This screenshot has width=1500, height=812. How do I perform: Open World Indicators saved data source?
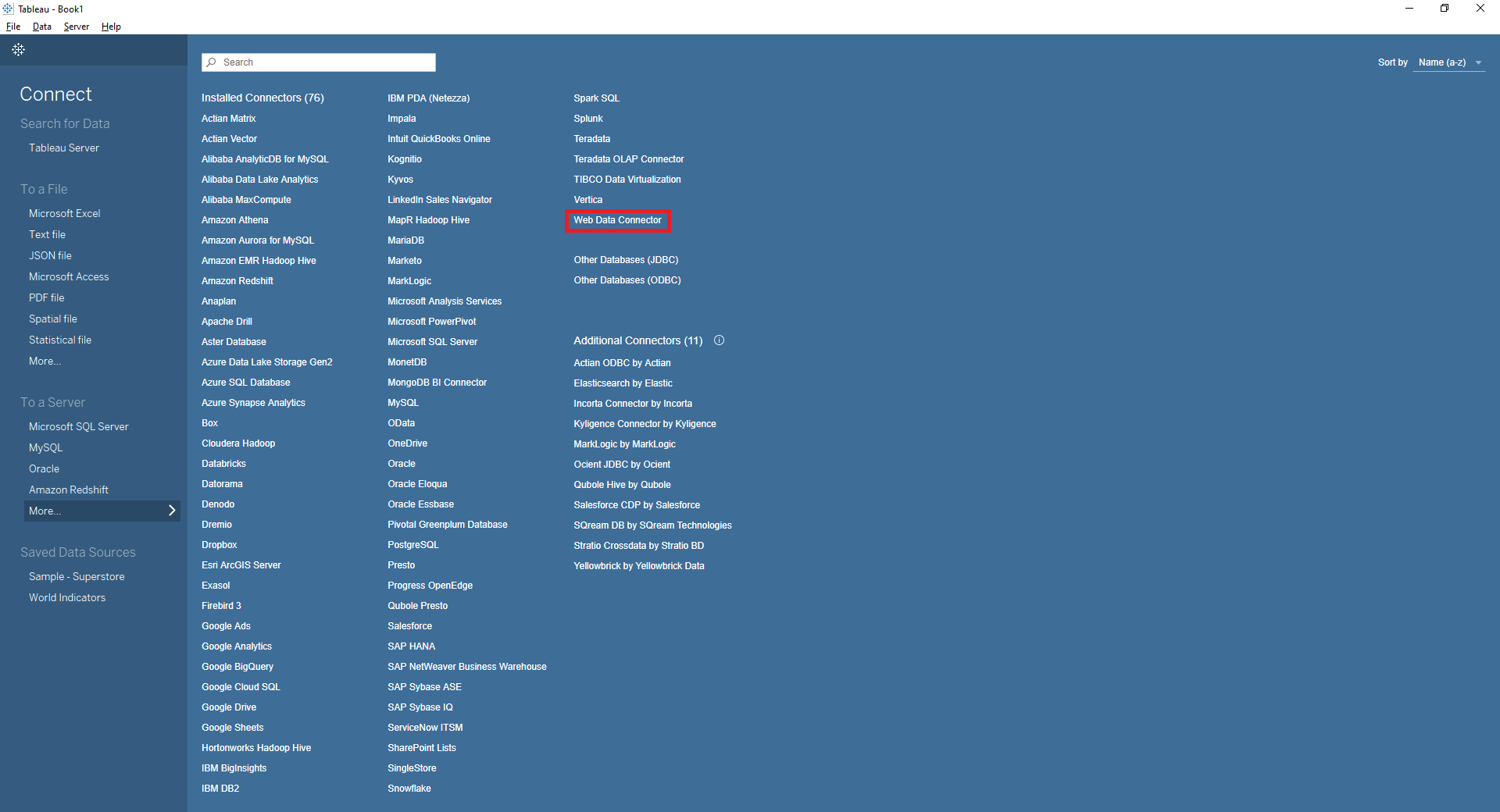[x=67, y=597]
